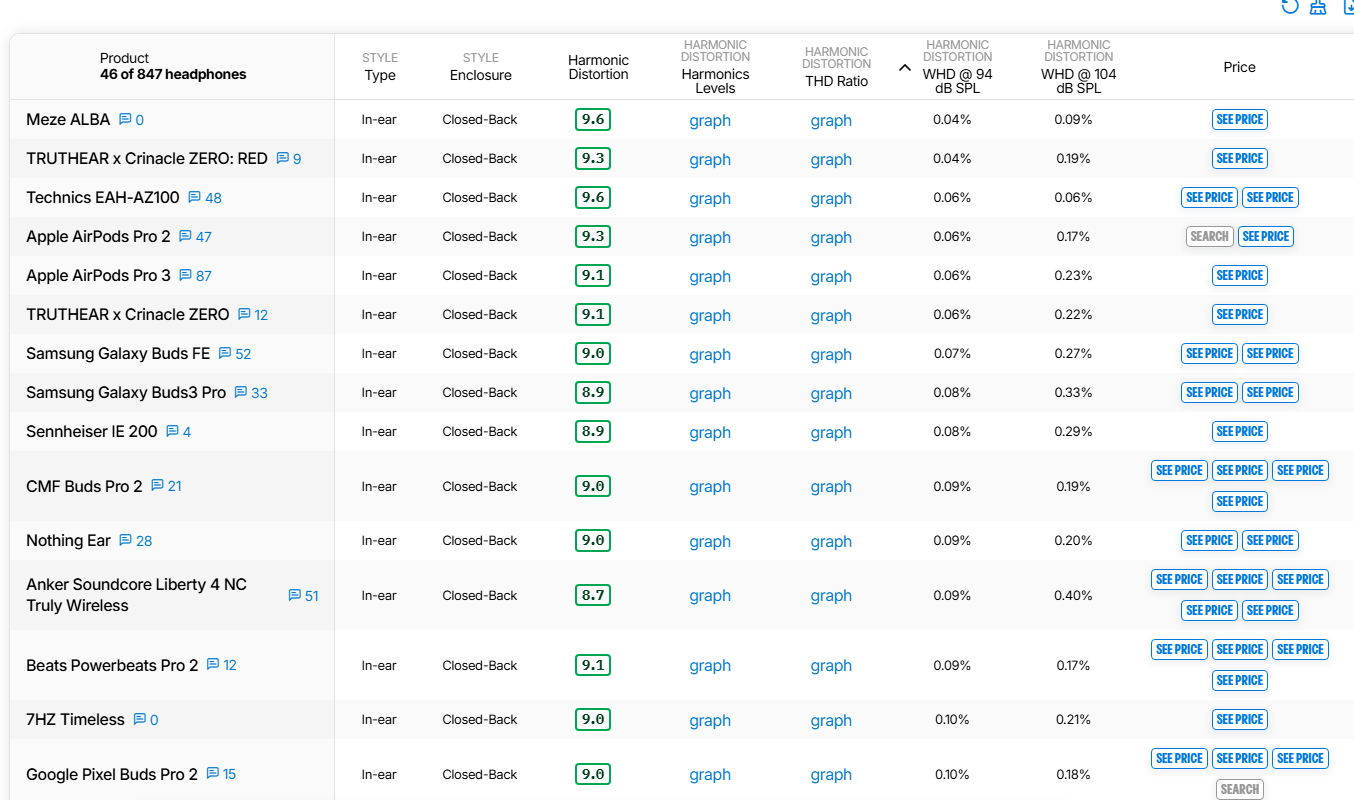Click See Price for Apple AirPods Pro 3

[1240, 275]
